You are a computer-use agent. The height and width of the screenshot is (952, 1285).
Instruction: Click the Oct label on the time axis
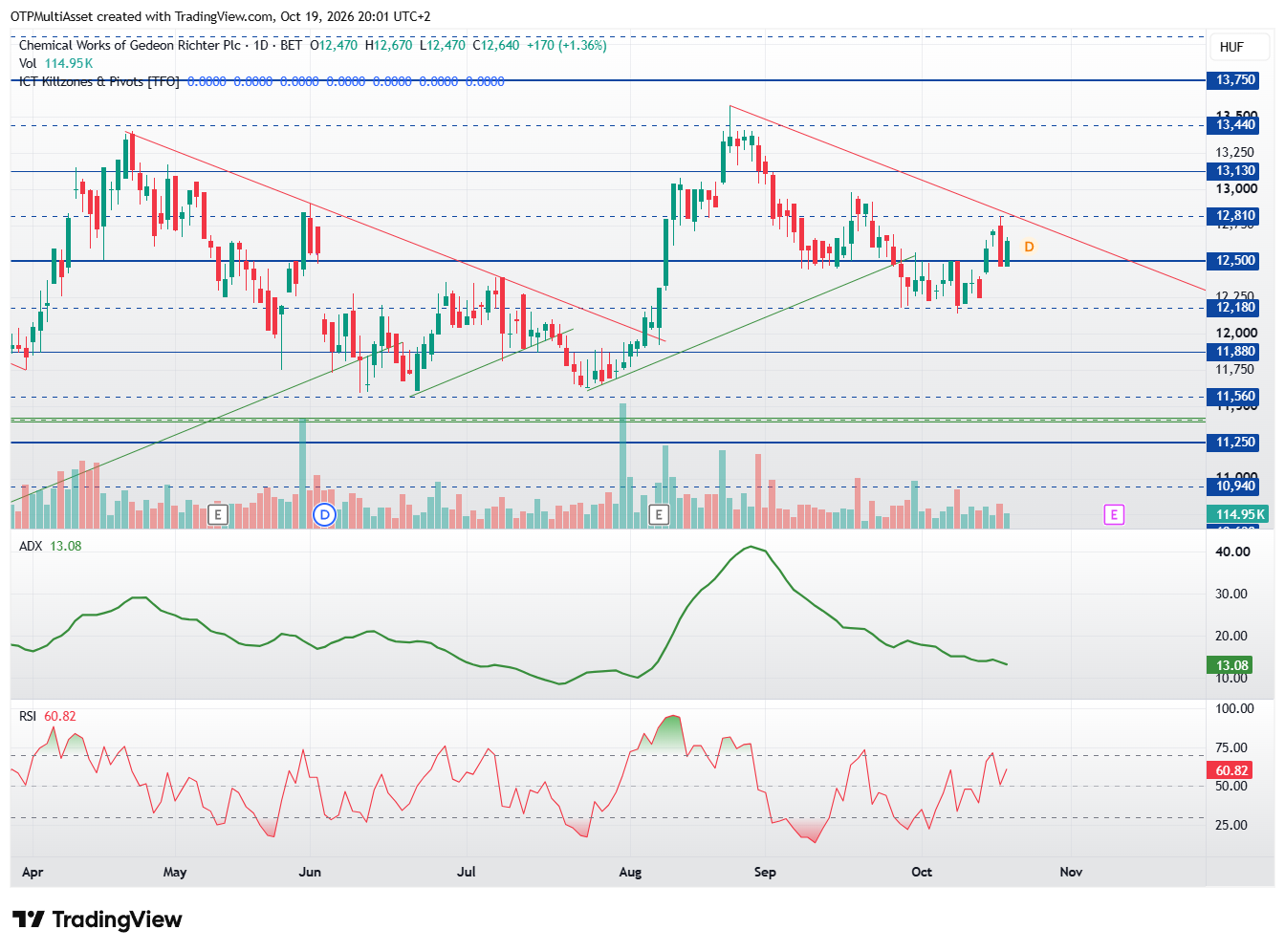coord(922,872)
